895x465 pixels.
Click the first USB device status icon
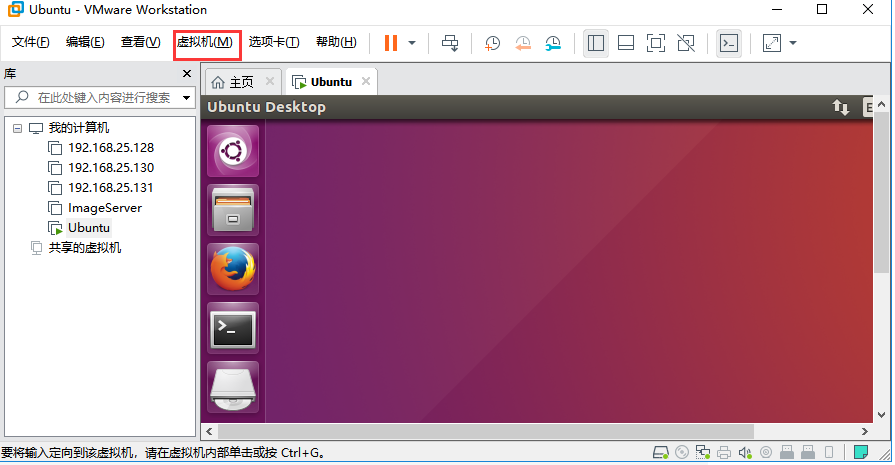tap(787, 453)
